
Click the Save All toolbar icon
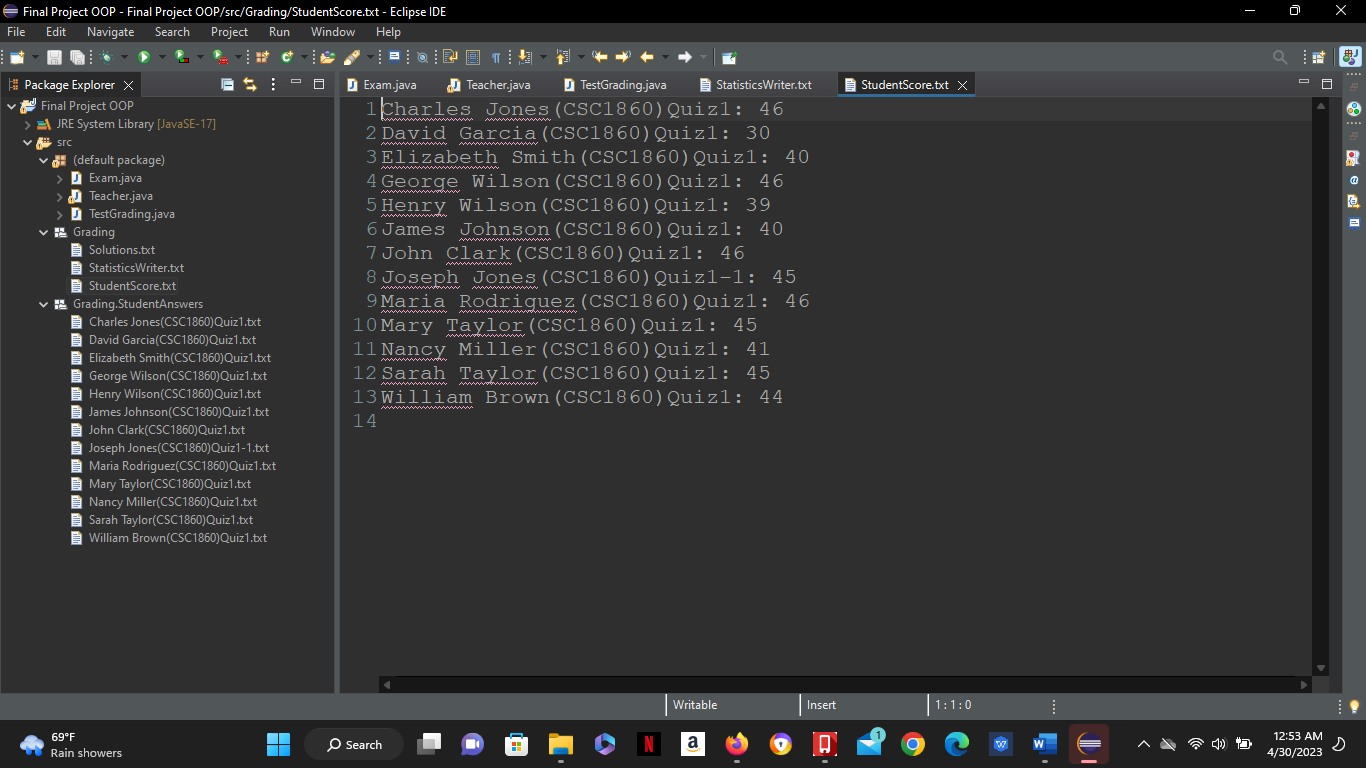coord(76,57)
